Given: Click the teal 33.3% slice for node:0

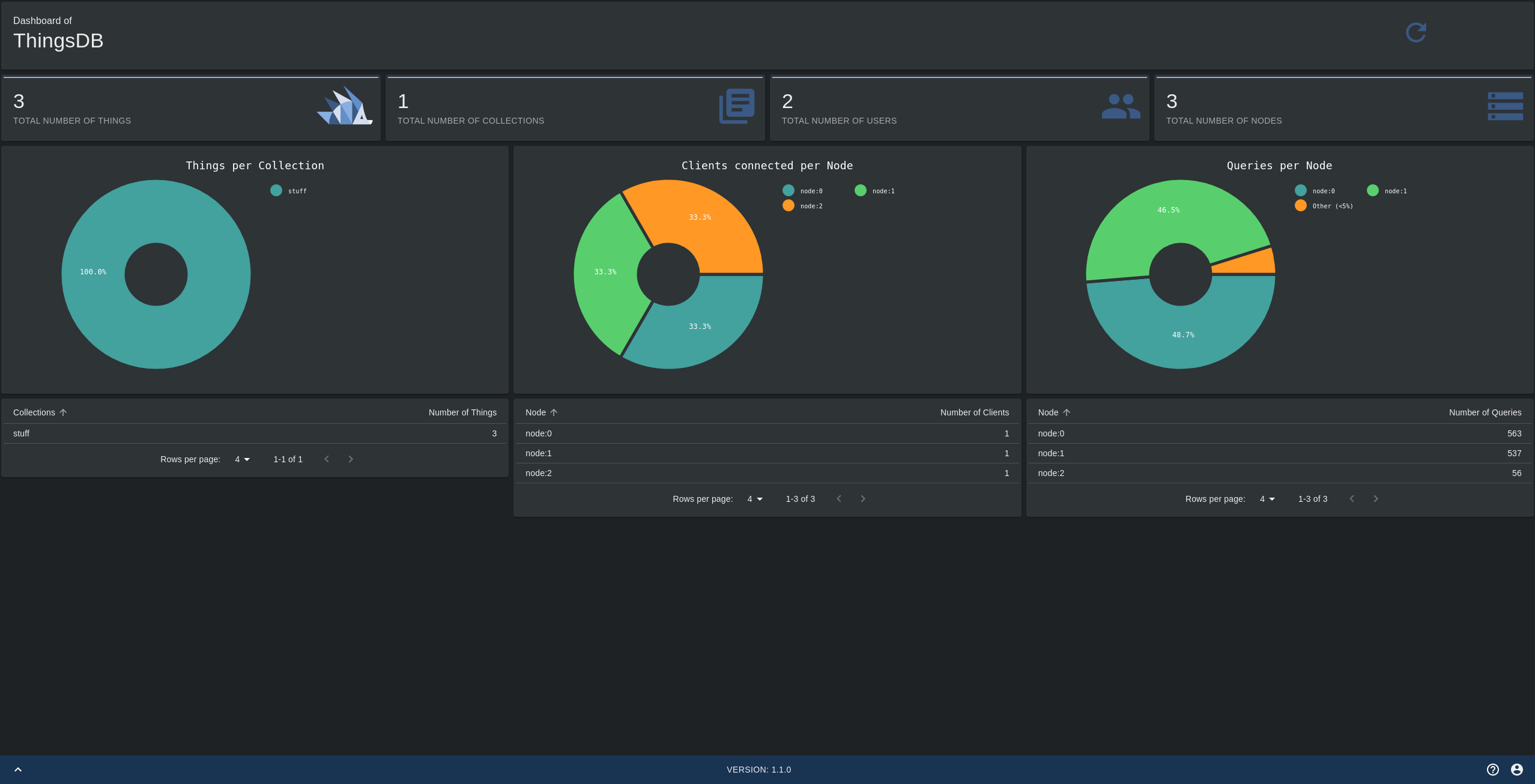Looking at the screenshot, I should [x=700, y=327].
